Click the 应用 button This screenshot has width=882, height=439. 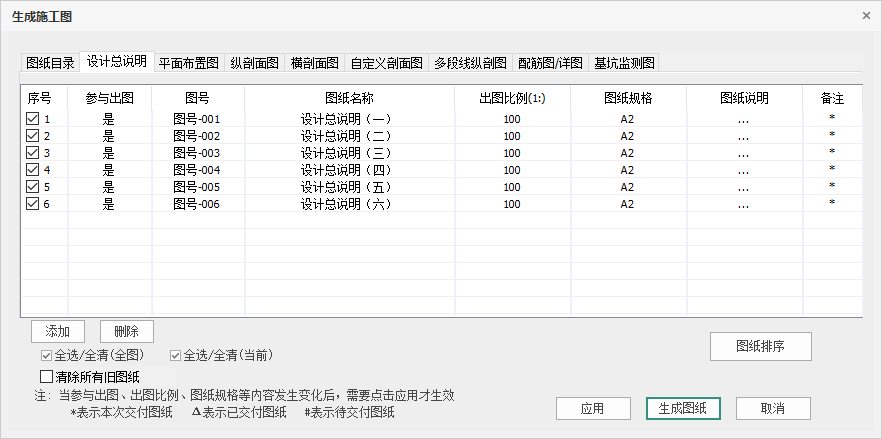[x=593, y=409]
